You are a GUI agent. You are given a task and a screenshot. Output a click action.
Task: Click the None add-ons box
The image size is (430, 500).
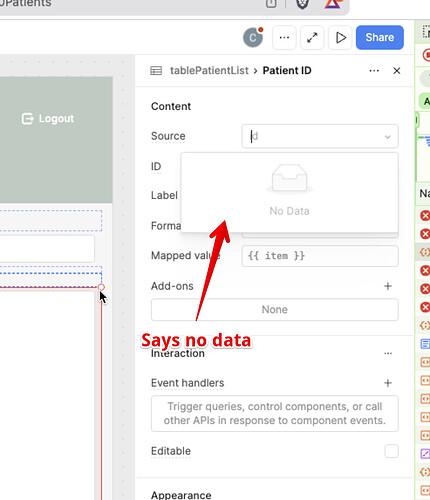(x=274, y=310)
